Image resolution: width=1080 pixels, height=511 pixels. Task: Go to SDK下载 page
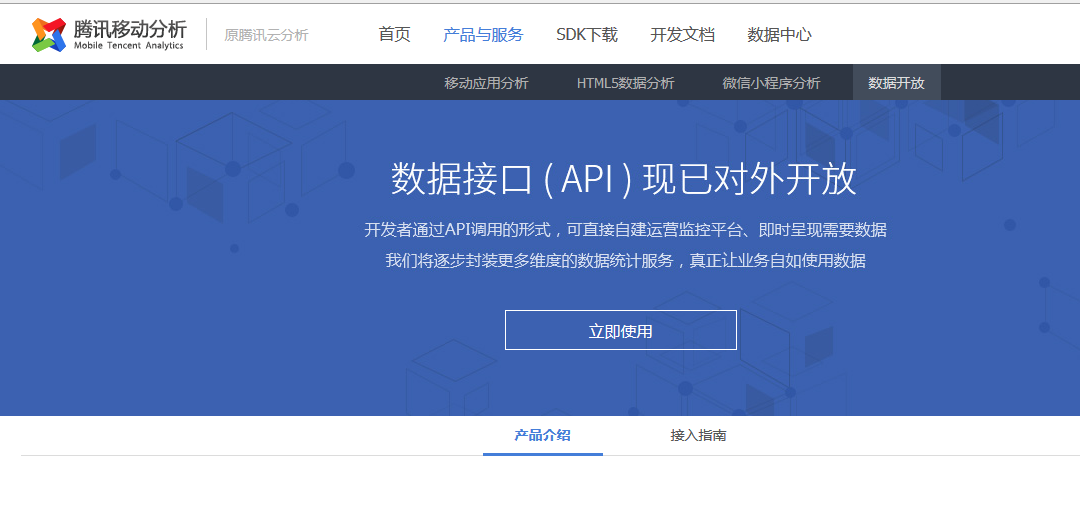pos(587,34)
